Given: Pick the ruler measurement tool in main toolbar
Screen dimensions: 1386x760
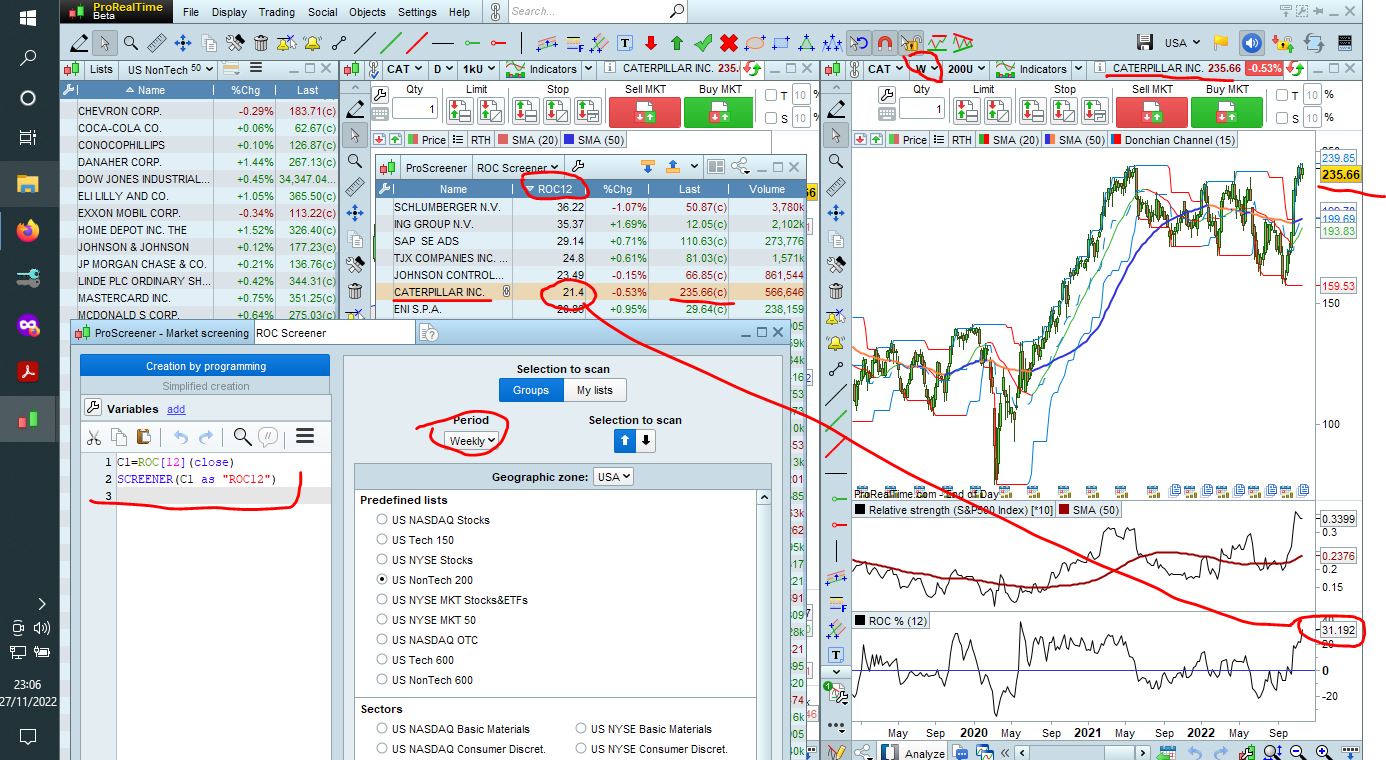Looking at the screenshot, I should (157, 43).
